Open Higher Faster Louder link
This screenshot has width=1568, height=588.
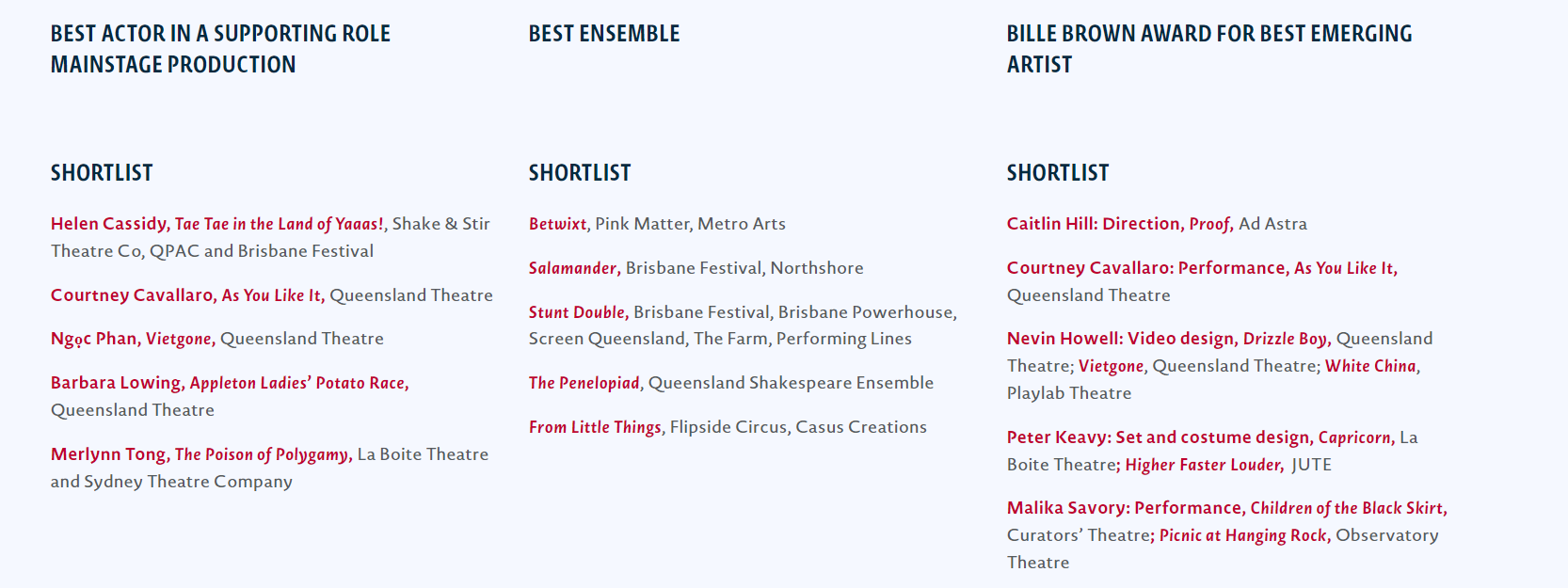[1204, 465]
